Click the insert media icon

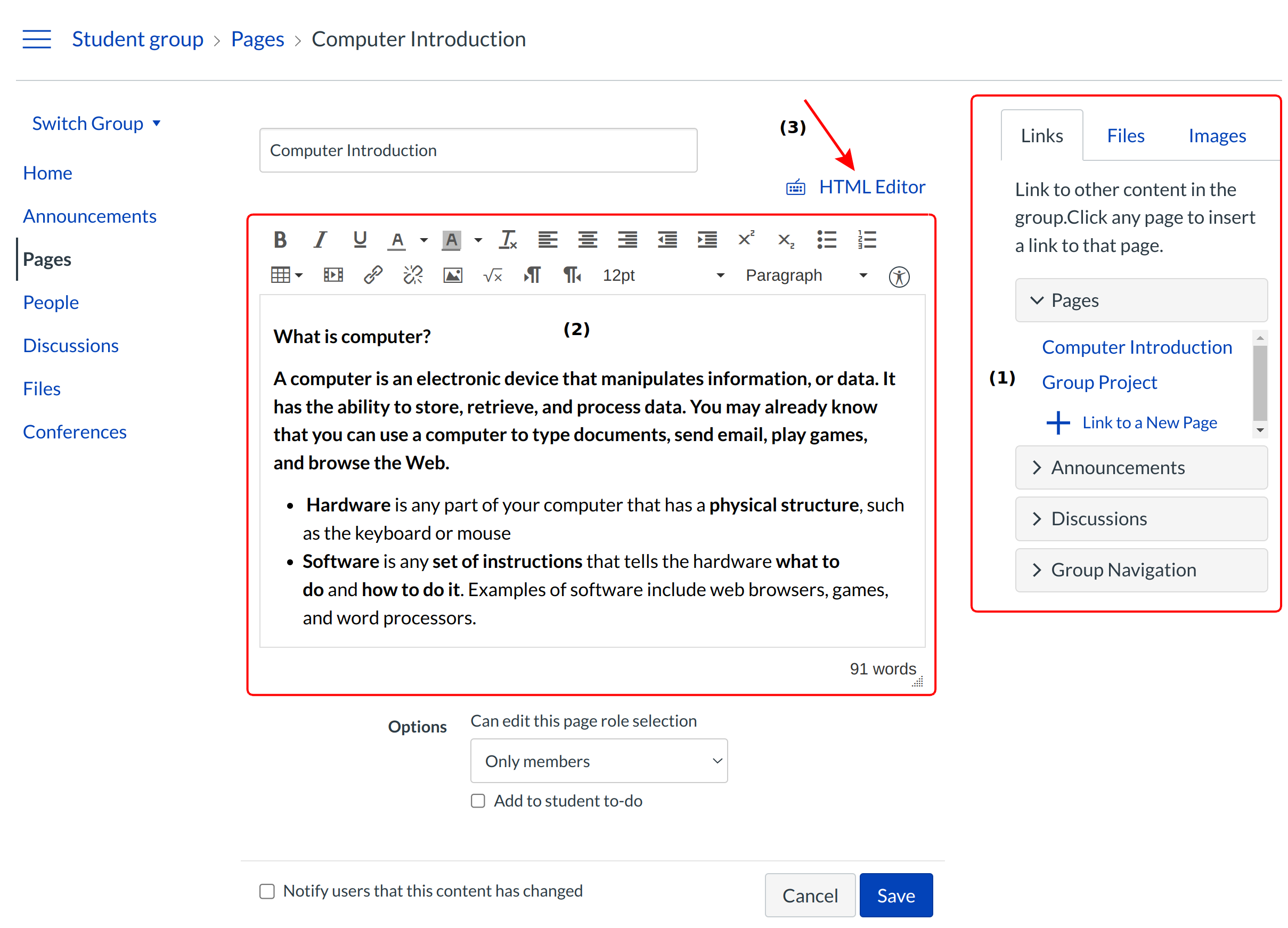(x=333, y=275)
